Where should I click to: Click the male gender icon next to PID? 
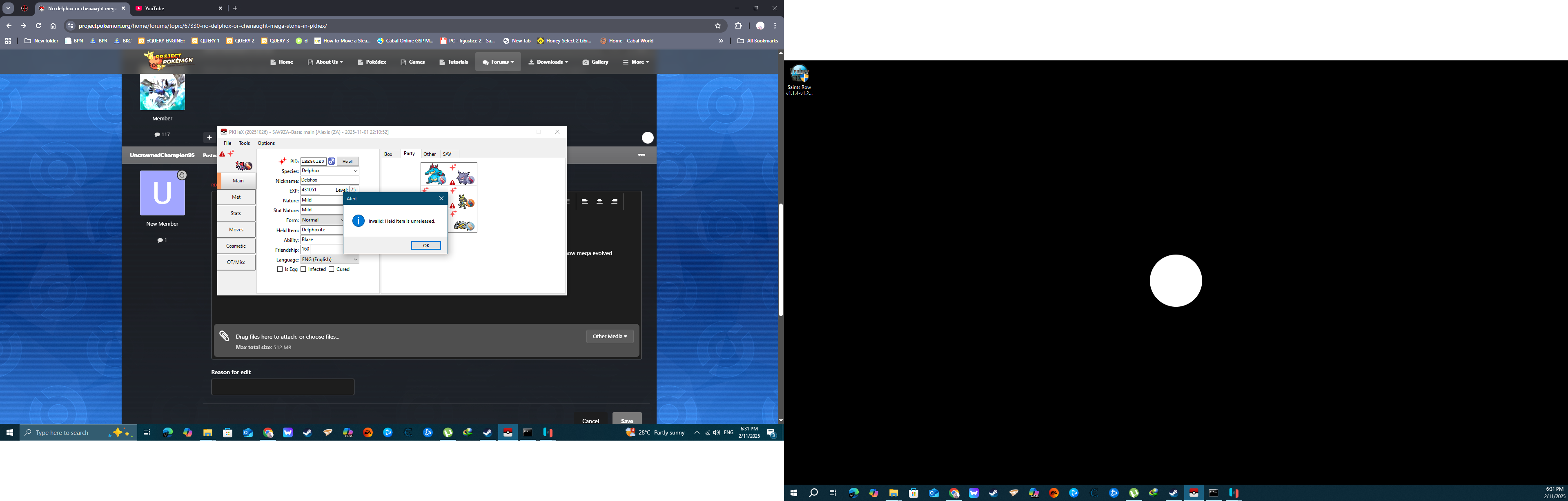pyautogui.click(x=332, y=161)
